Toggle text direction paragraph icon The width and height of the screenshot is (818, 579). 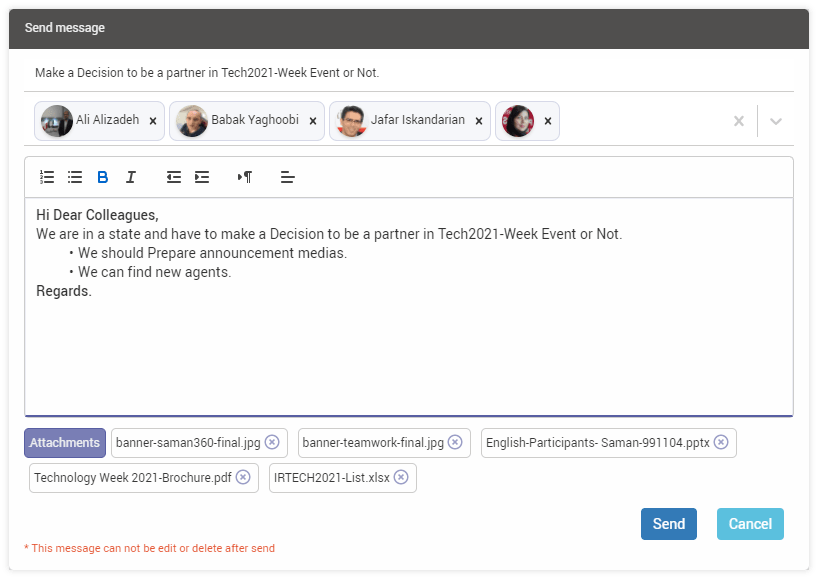(x=245, y=177)
